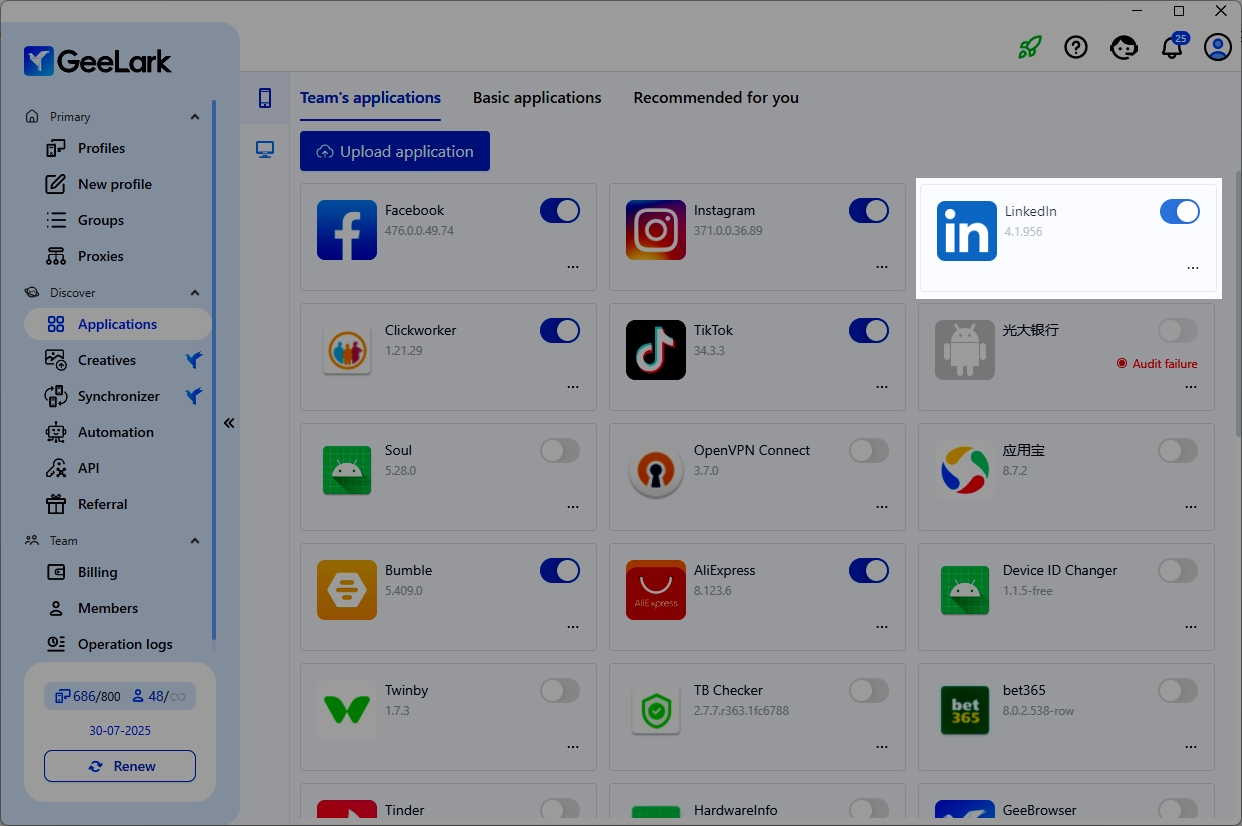
Task: Click the TikTok app icon
Action: point(656,350)
